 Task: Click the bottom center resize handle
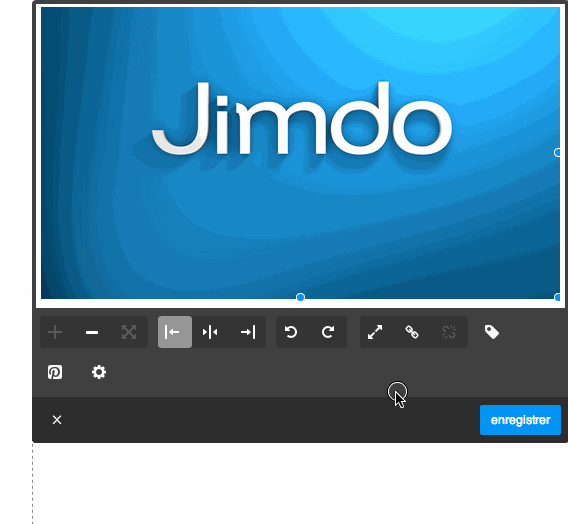pyautogui.click(x=300, y=297)
